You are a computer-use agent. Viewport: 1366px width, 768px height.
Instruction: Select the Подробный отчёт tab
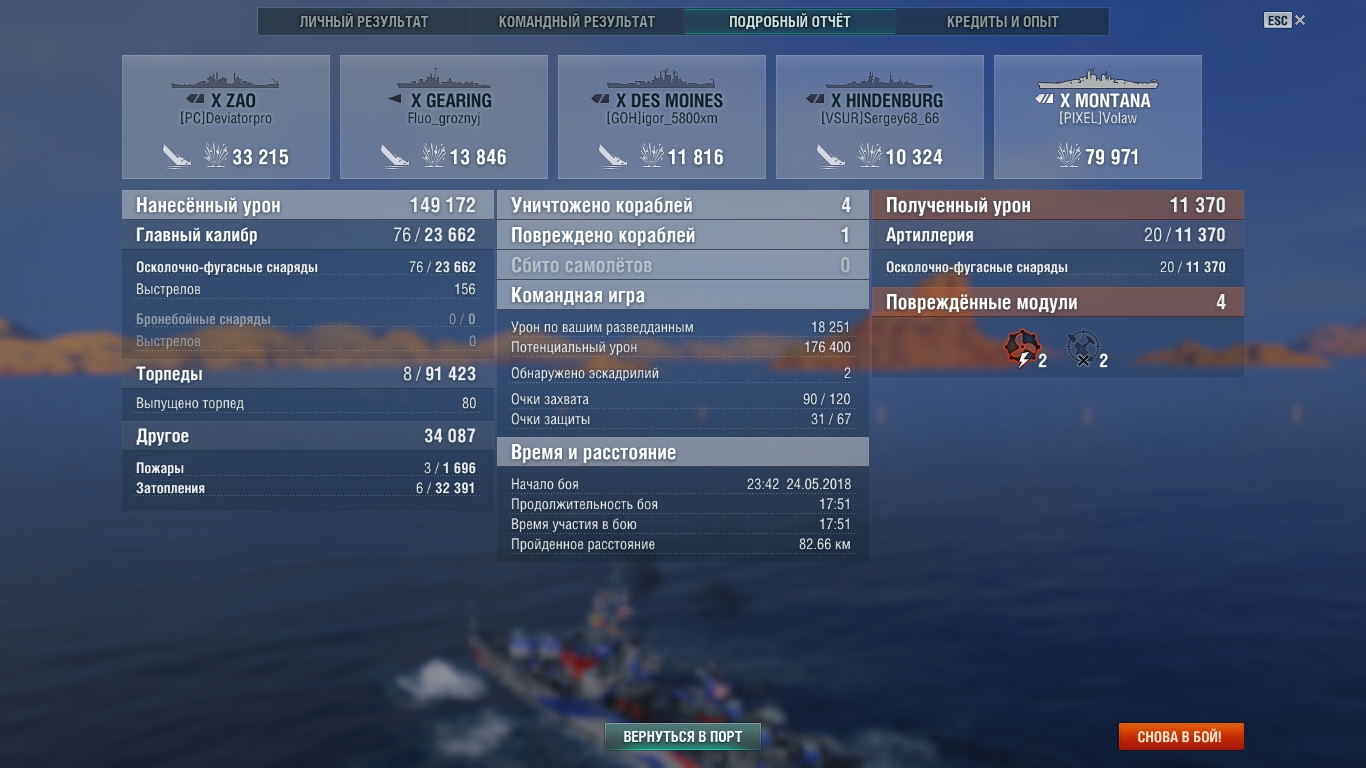[x=790, y=21]
